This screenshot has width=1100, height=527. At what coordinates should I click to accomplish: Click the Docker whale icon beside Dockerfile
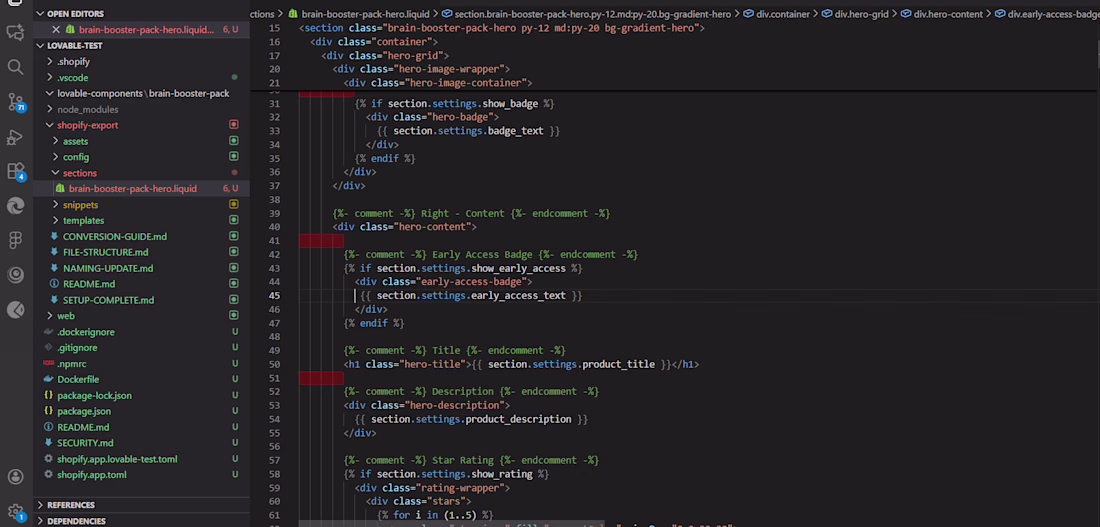[x=48, y=380]
